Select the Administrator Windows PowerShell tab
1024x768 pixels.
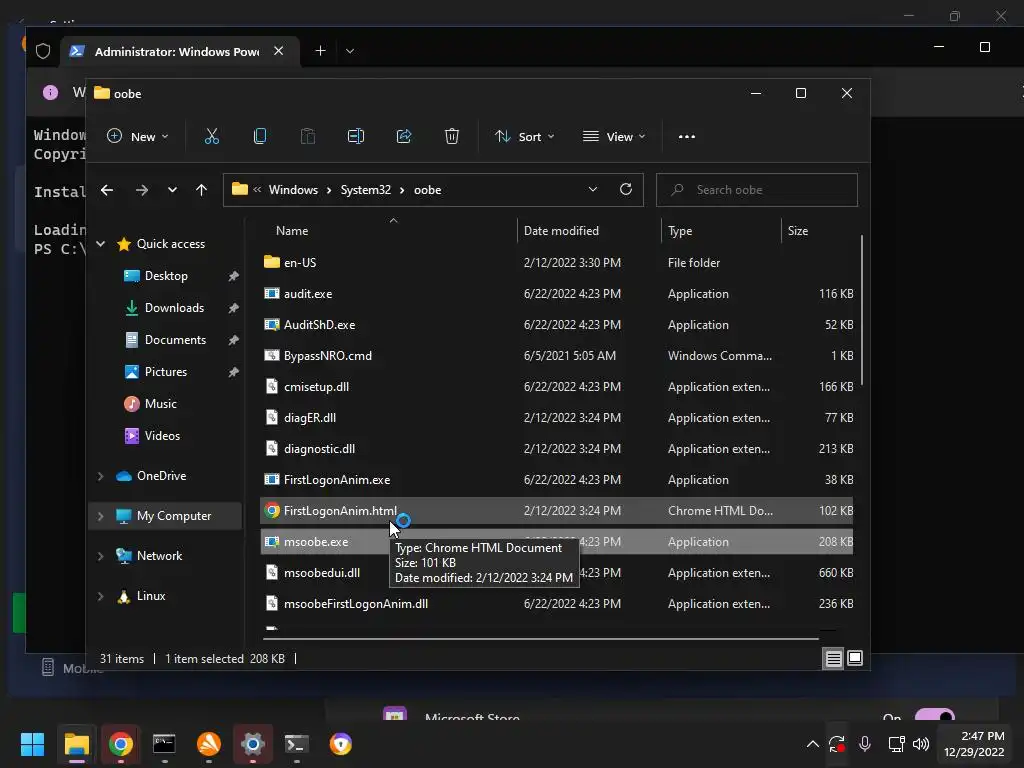[180, 52]
